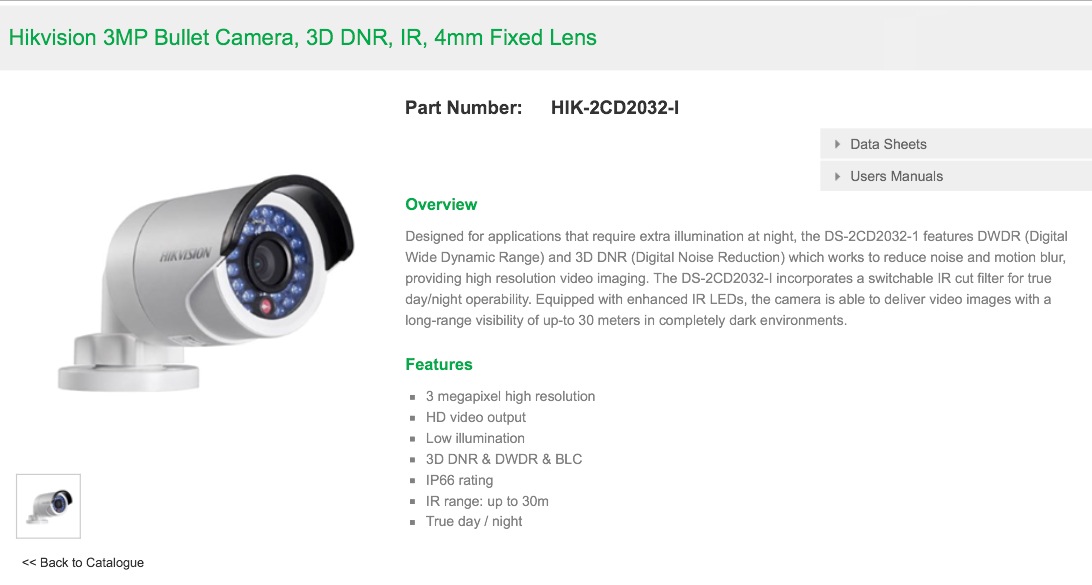Image resolution: width=1092 pixels, height=585 pixels.
Task: Click the green Features heading
Action: click(x=439, y=365)
